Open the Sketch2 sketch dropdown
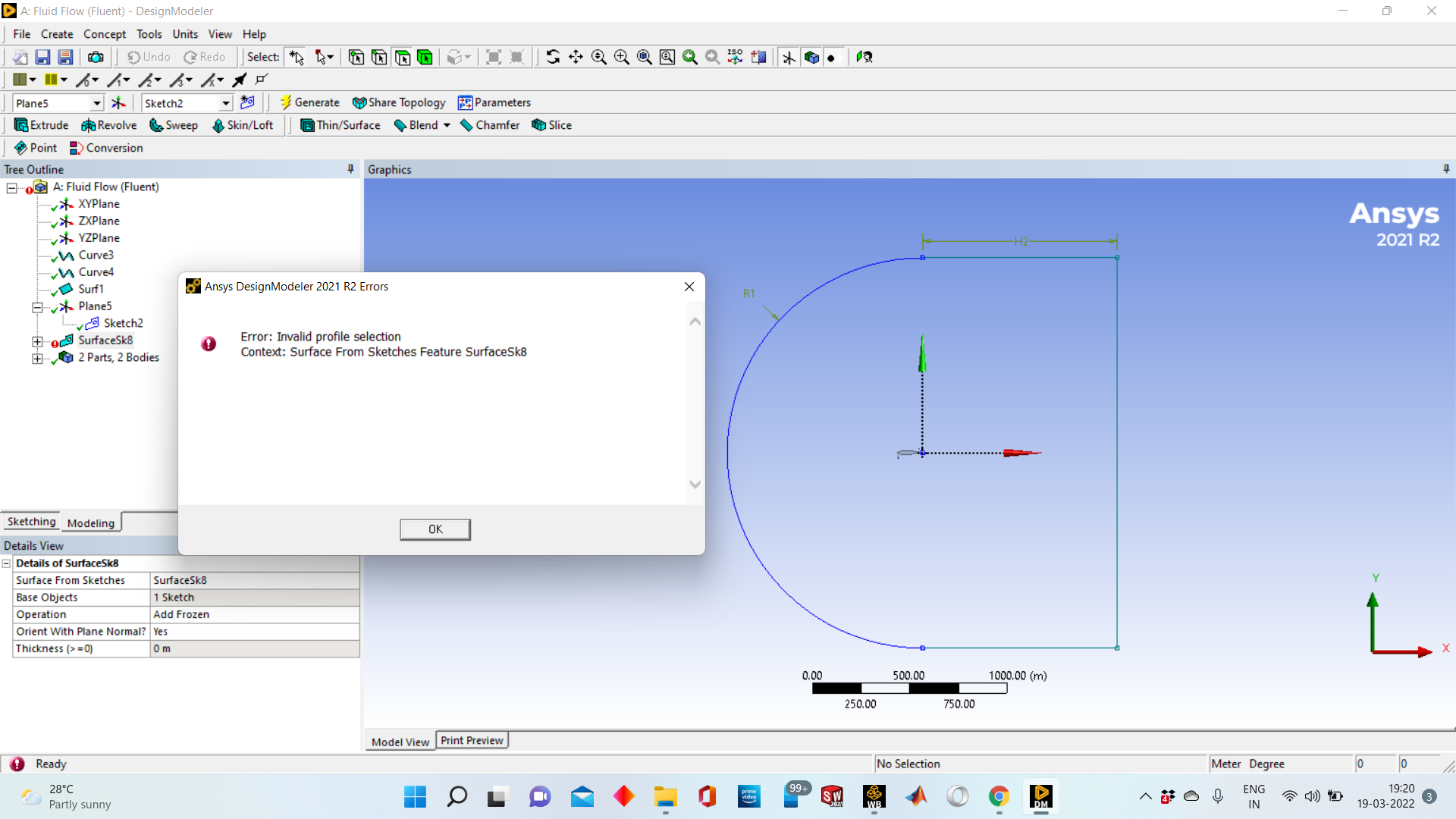Screen dimensions: 1456x819 pyautogui.click(x=225, y=103)
